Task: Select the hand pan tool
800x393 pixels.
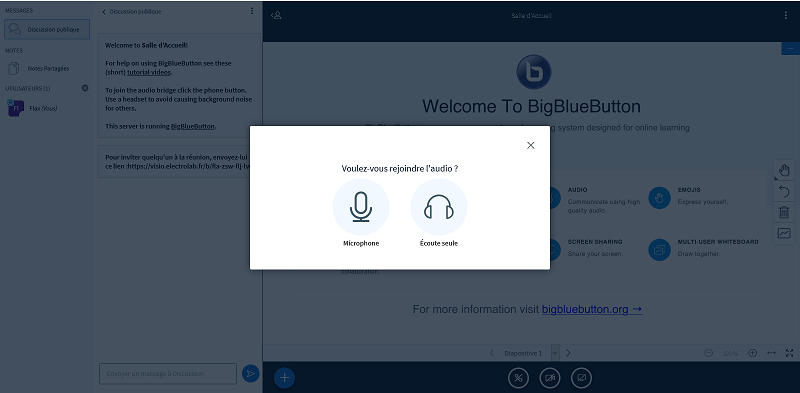Action: click(784, 170)
